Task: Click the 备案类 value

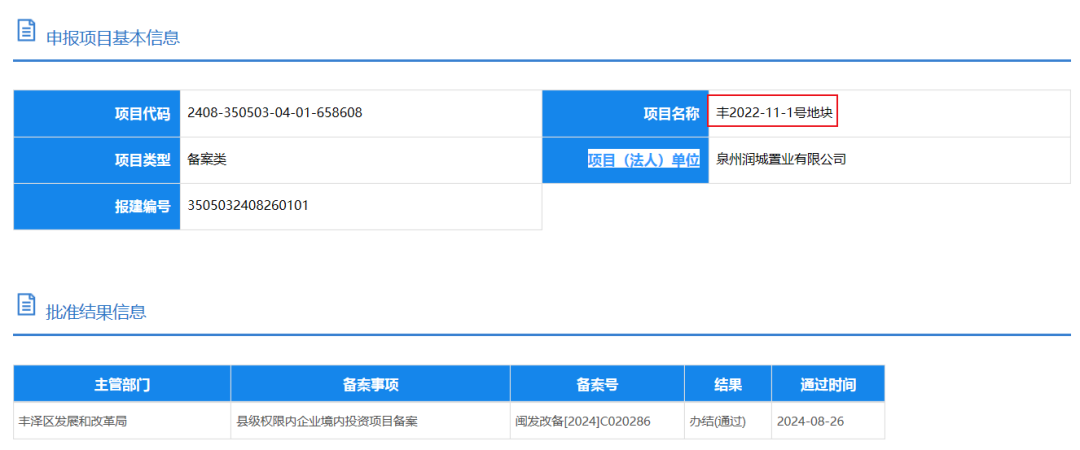Action: click(x=207, y=160)
